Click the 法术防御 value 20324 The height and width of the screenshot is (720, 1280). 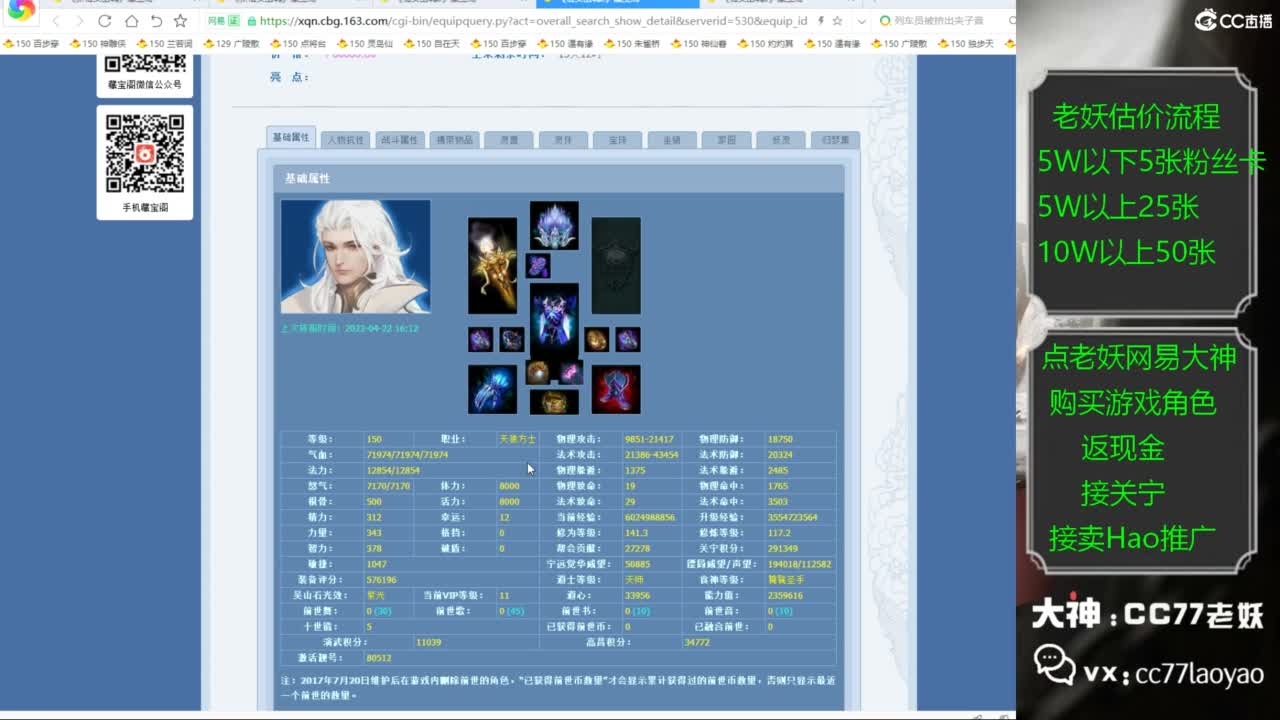pos(780,455)
